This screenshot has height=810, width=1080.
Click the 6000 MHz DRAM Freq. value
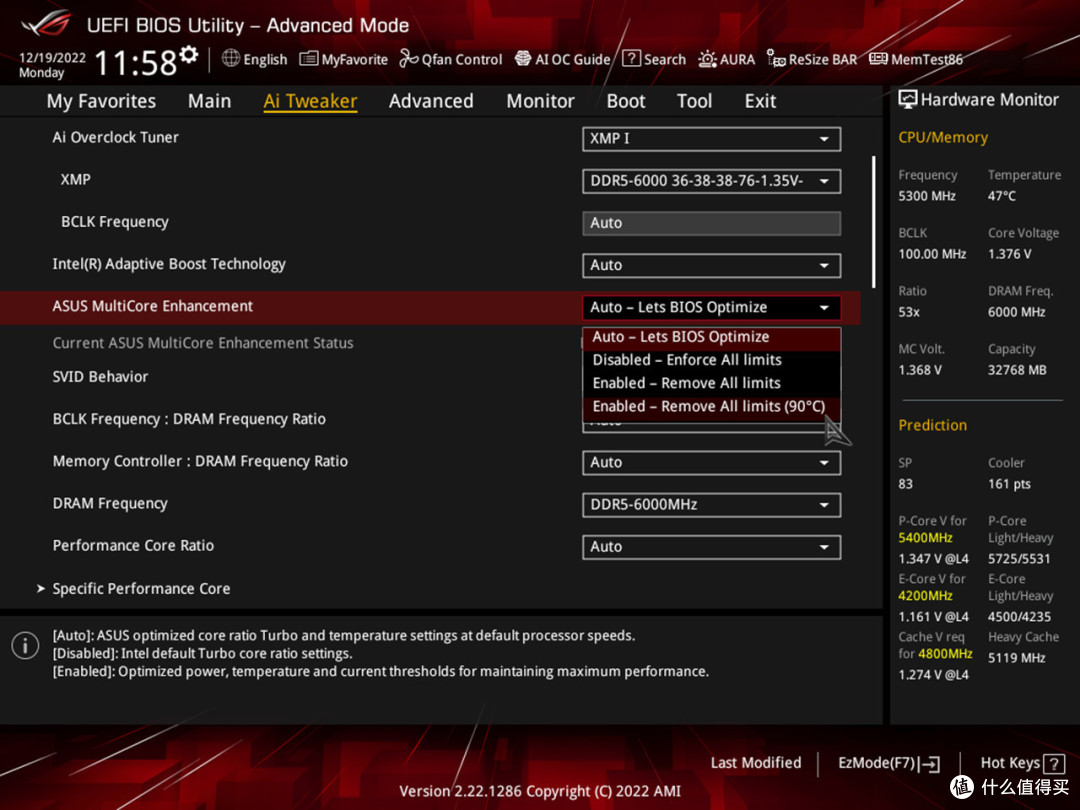1017,313
